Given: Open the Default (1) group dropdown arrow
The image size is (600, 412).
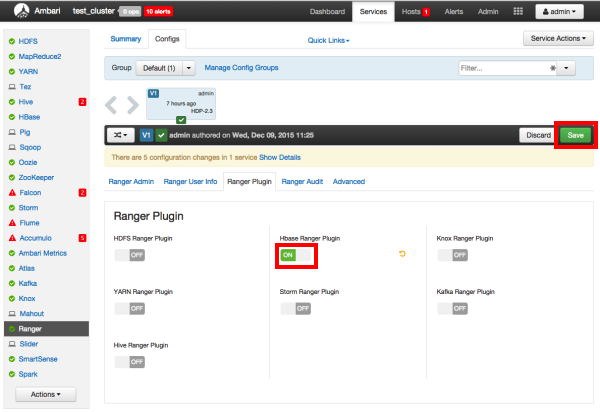Looking at the screenshot, I should point(189,68).
